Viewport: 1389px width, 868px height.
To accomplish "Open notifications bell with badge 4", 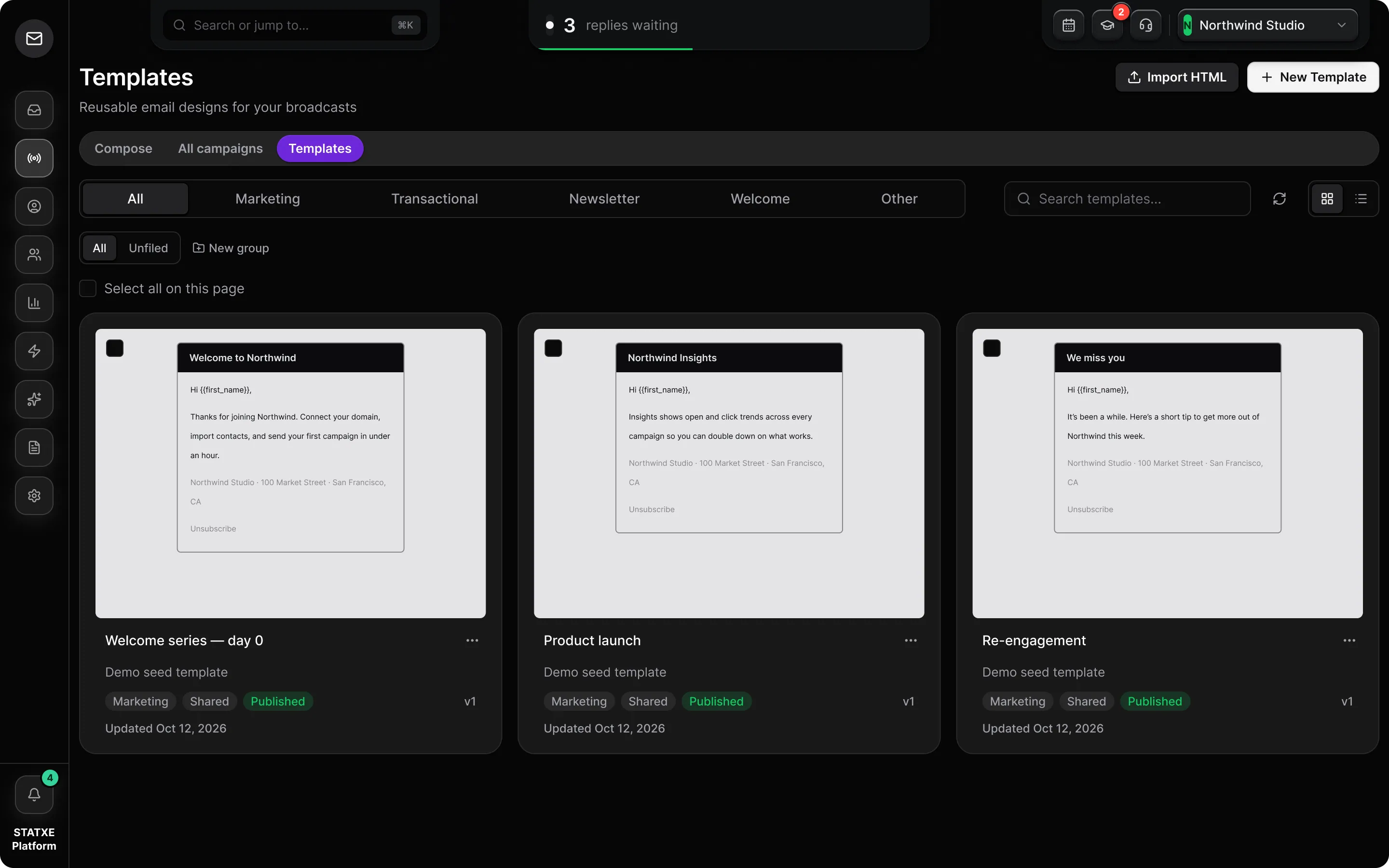I will point(34,795).
